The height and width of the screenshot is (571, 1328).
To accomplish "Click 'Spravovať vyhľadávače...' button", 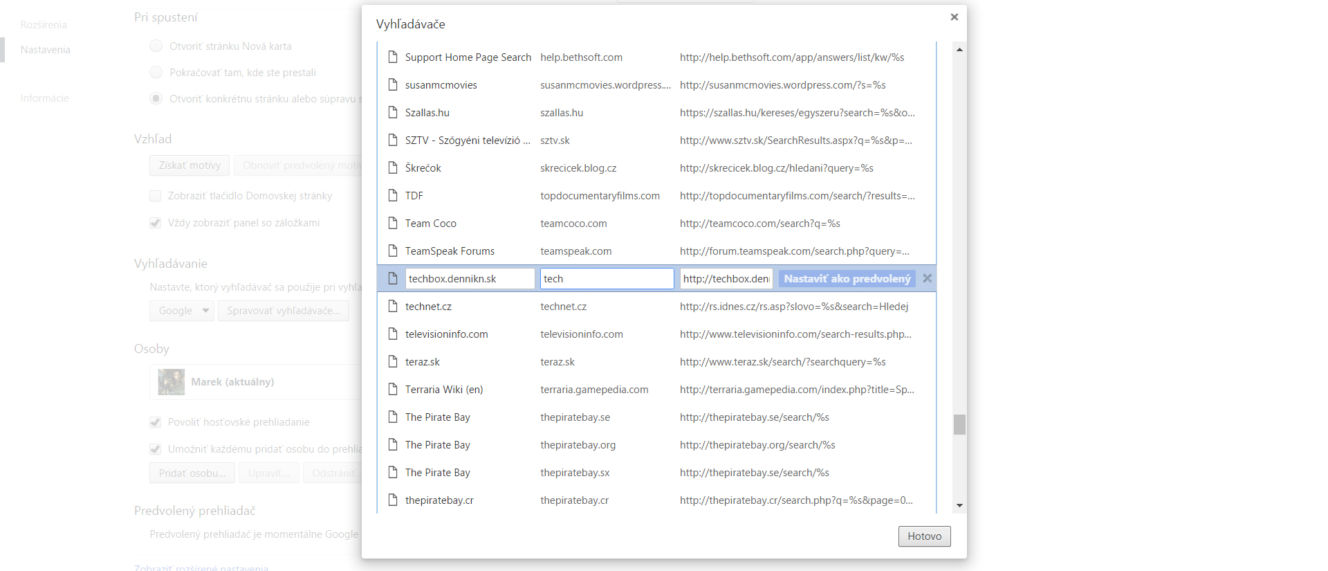I will 283,311.
